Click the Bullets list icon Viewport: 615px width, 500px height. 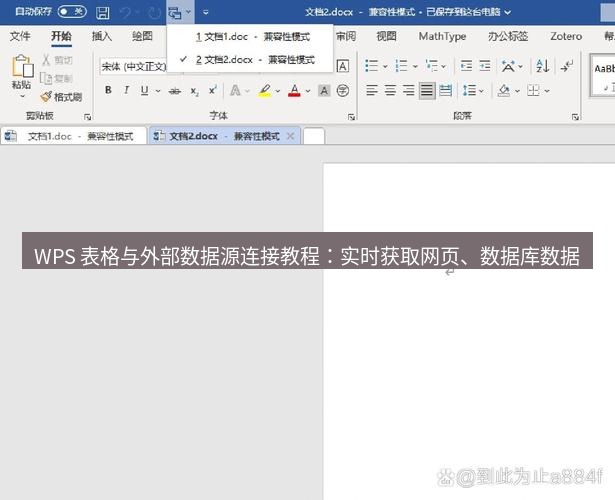click(x=371, y=66)
